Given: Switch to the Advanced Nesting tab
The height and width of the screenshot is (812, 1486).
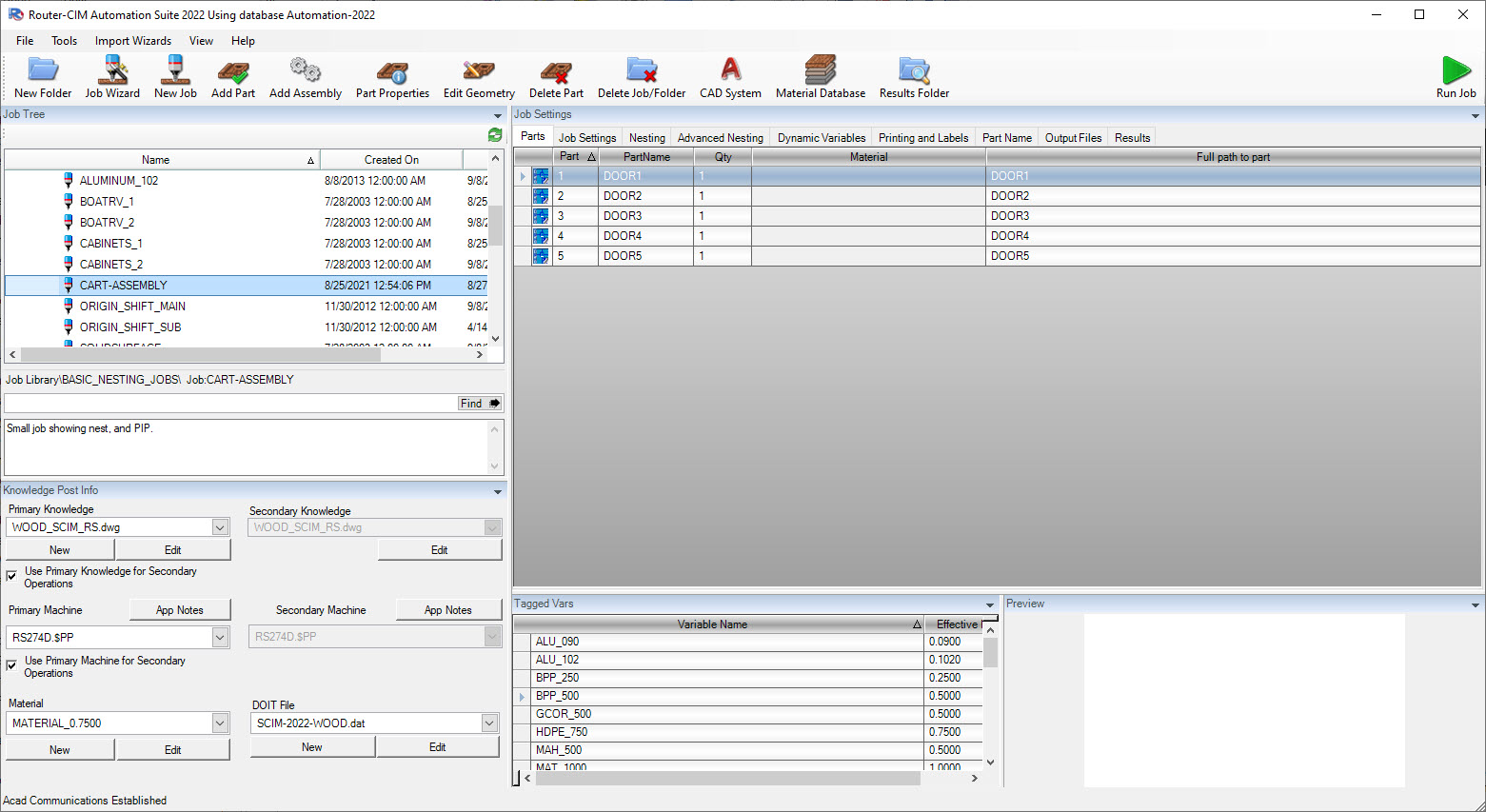Looking at the screenshot, I should pyautogui.click(x=720, y=137).
